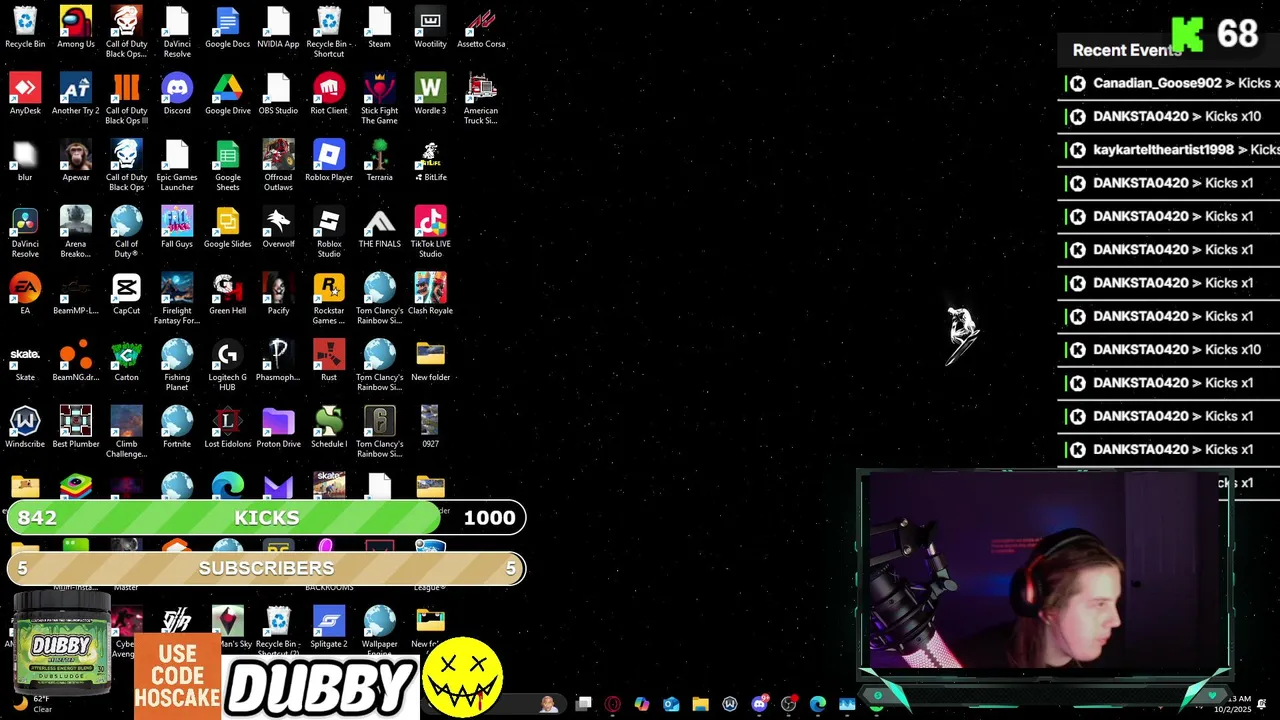Image resolution: width=1280 pixels, height=720 pixels.
Task: Open the Wordle 3 desktop icon
Action: [430, 94]
